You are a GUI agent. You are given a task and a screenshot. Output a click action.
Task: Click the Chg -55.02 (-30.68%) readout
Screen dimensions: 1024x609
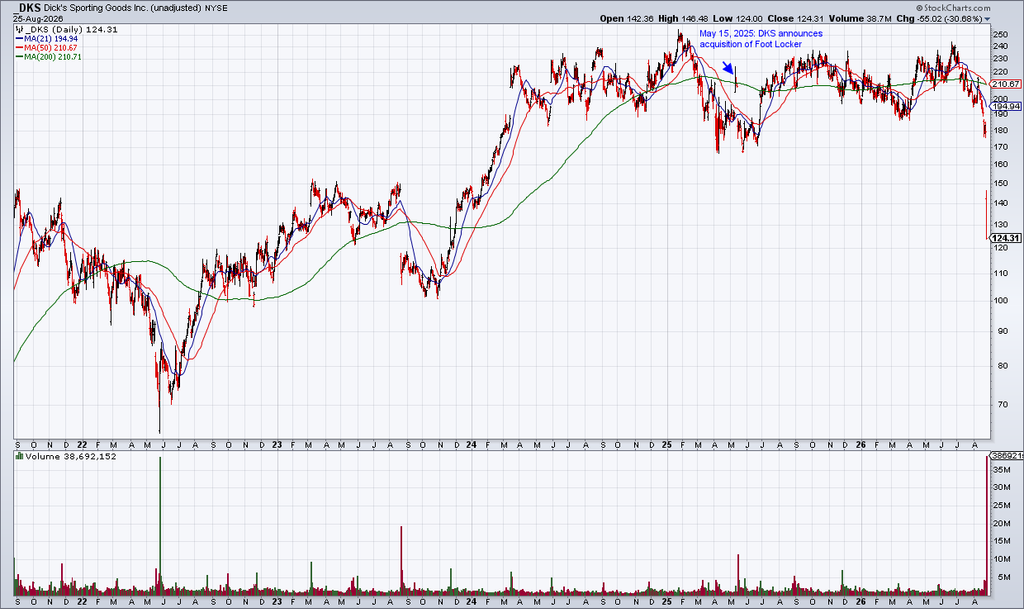(939, 19)
